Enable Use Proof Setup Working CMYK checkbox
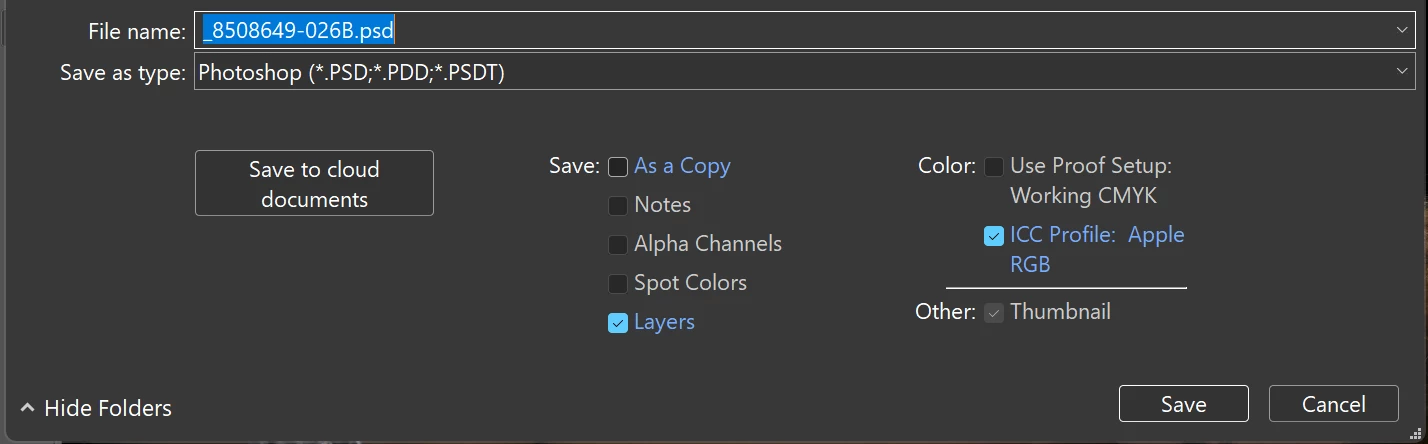 pyautogui.click(x=993, y=167)
